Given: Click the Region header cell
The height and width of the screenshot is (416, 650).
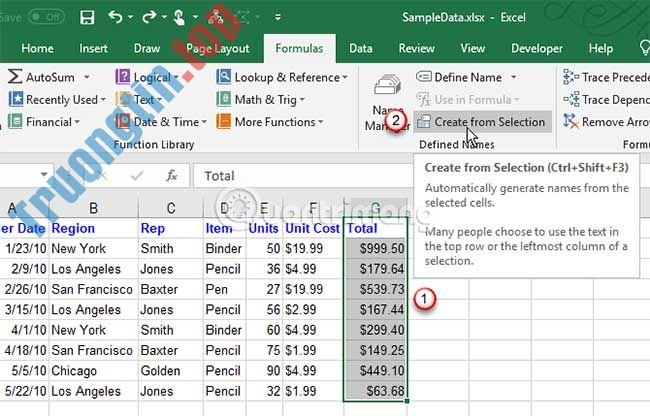Looking at the screenshot, I should coord(94,228).
